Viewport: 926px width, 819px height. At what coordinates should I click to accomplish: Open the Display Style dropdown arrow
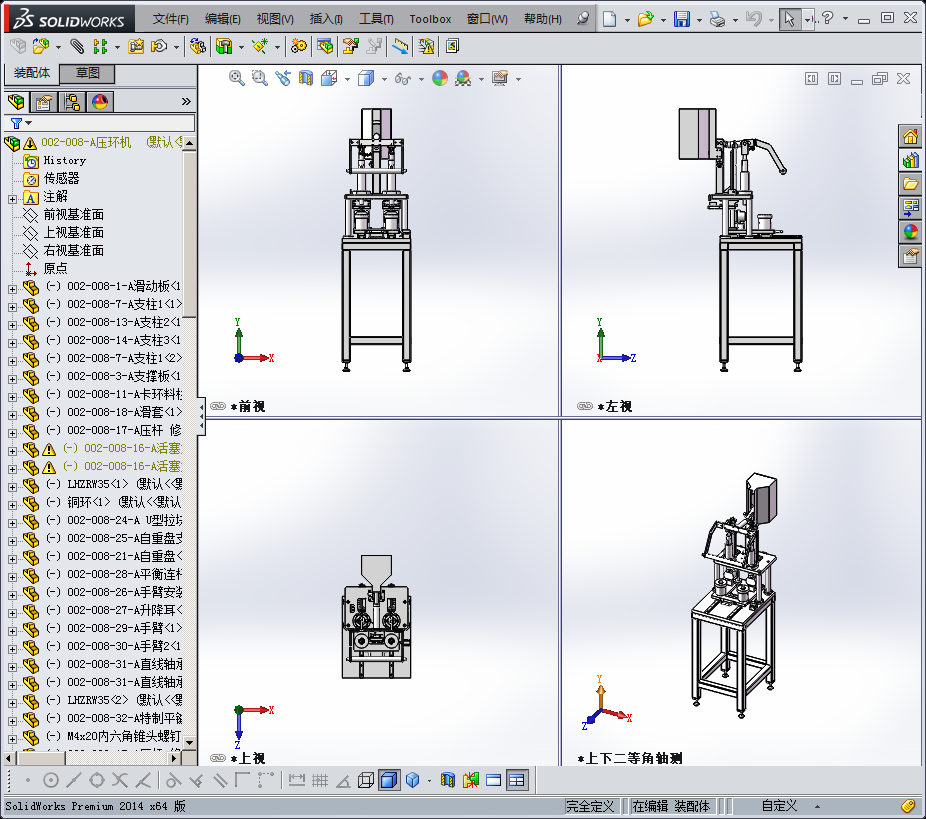384,79
